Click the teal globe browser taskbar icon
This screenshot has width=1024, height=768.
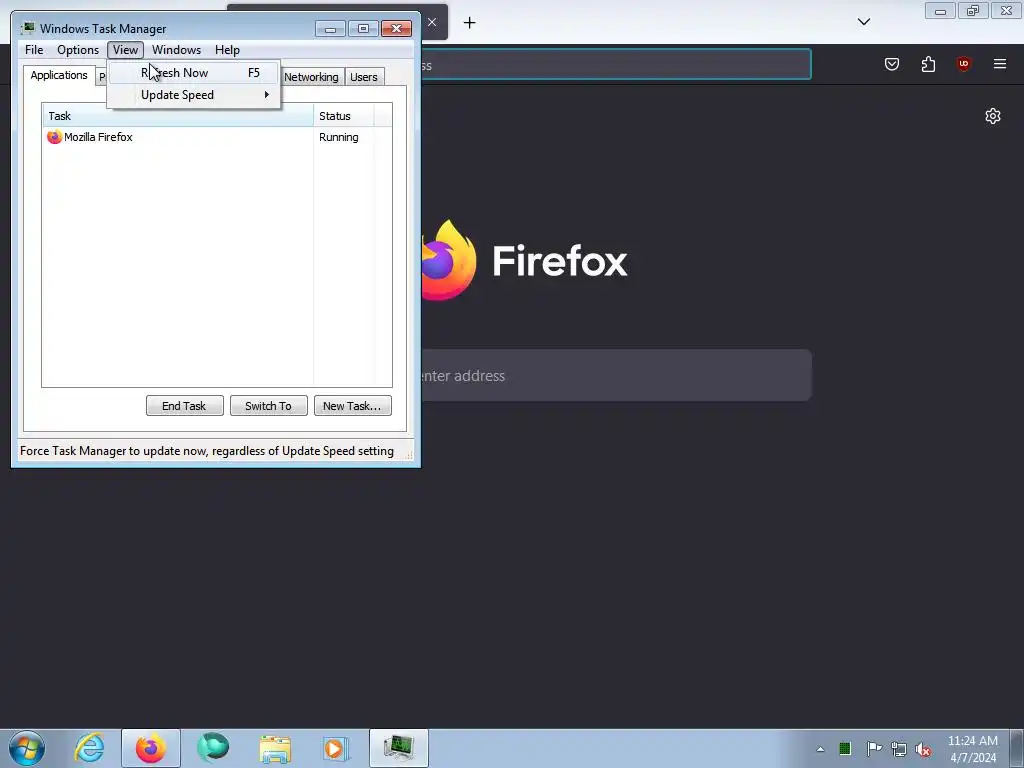click(x=213, y=748)
